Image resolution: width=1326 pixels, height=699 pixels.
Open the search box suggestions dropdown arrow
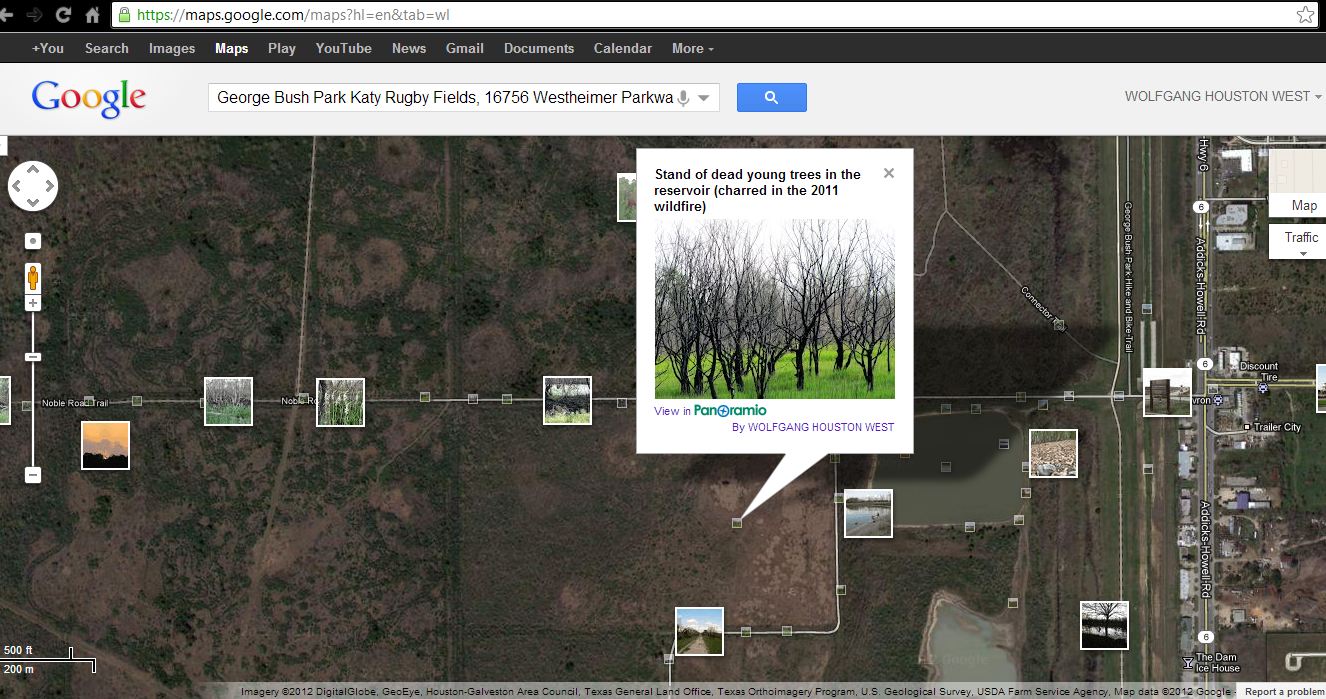click(x=704, y=97)
